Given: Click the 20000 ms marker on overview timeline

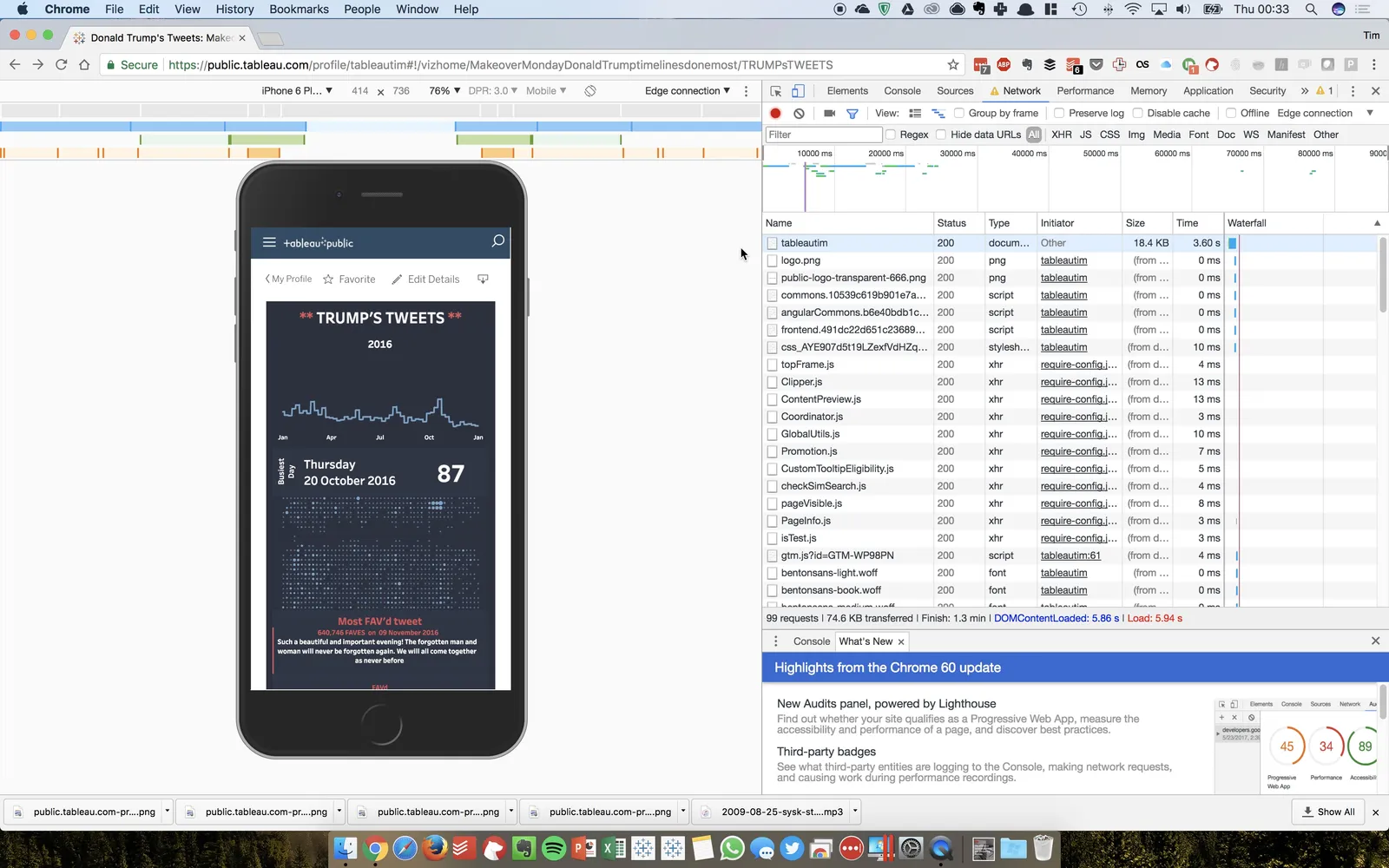Looking at the screenshot, I should pos(885,154).
